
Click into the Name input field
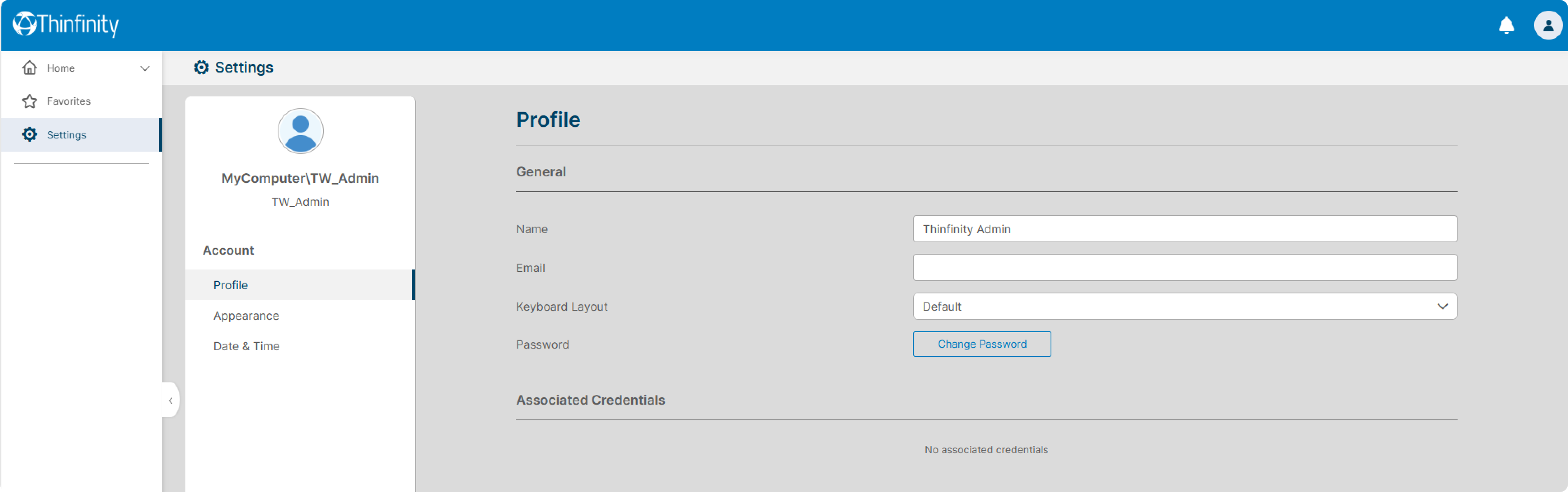[x=1184, y=229]
